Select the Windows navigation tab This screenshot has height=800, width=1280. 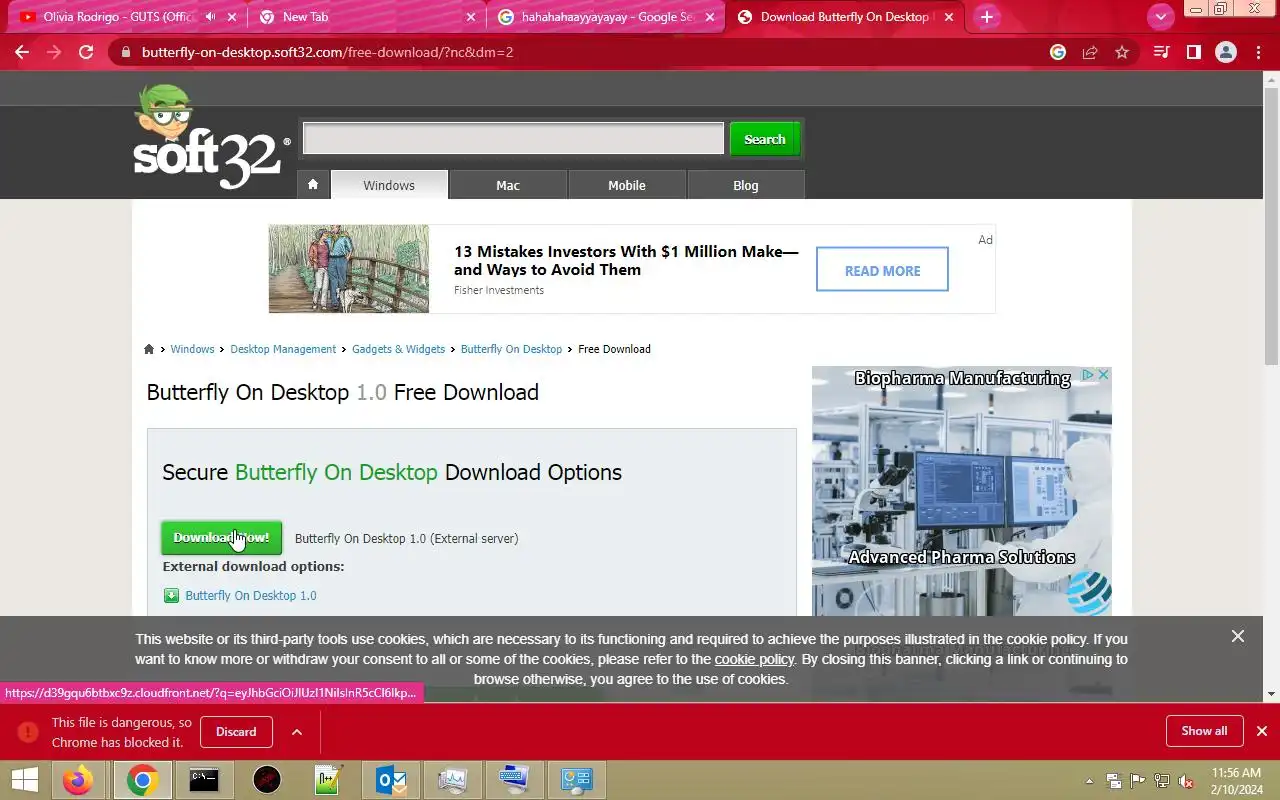pyautogui.click(x=389, y=185)
